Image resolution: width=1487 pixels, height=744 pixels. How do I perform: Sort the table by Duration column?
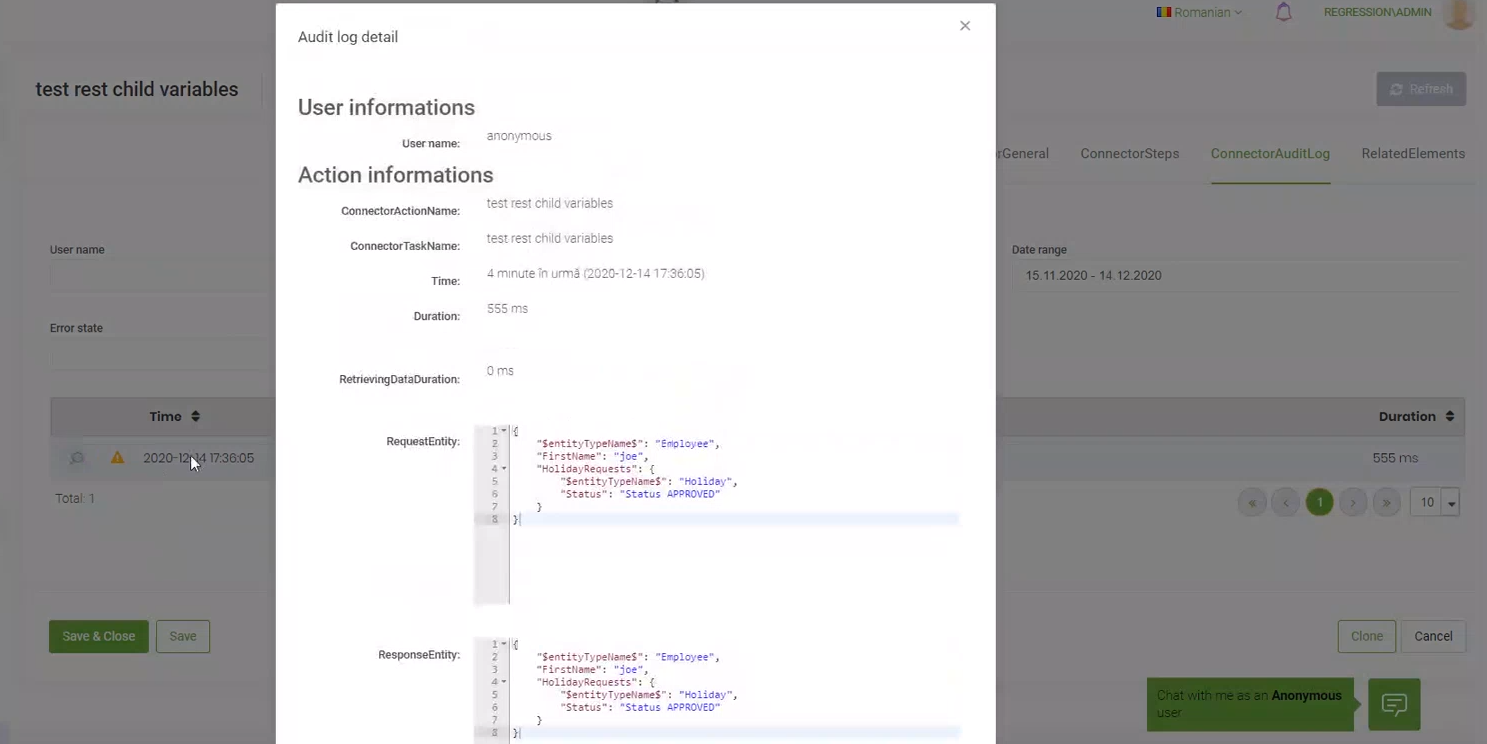point(1417,416)
